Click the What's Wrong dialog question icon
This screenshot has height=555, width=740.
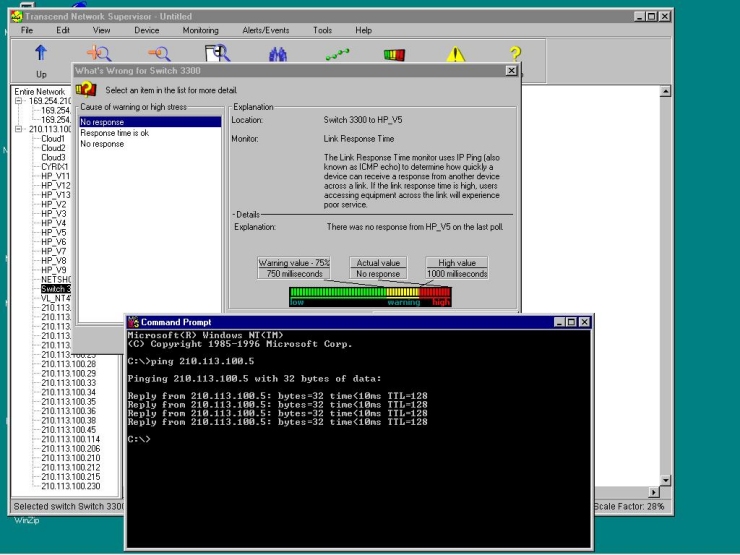(x=86, y=89)
